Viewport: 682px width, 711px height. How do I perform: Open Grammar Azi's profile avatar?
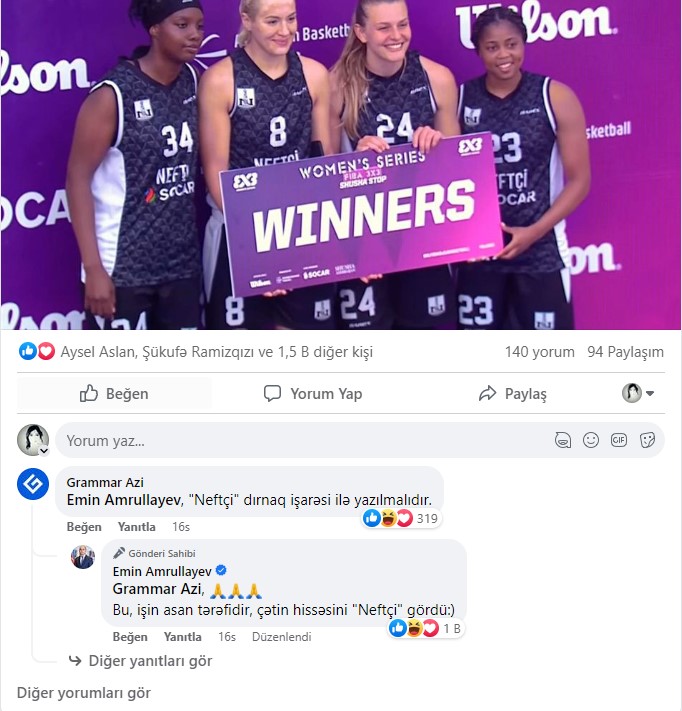(33, 484)
